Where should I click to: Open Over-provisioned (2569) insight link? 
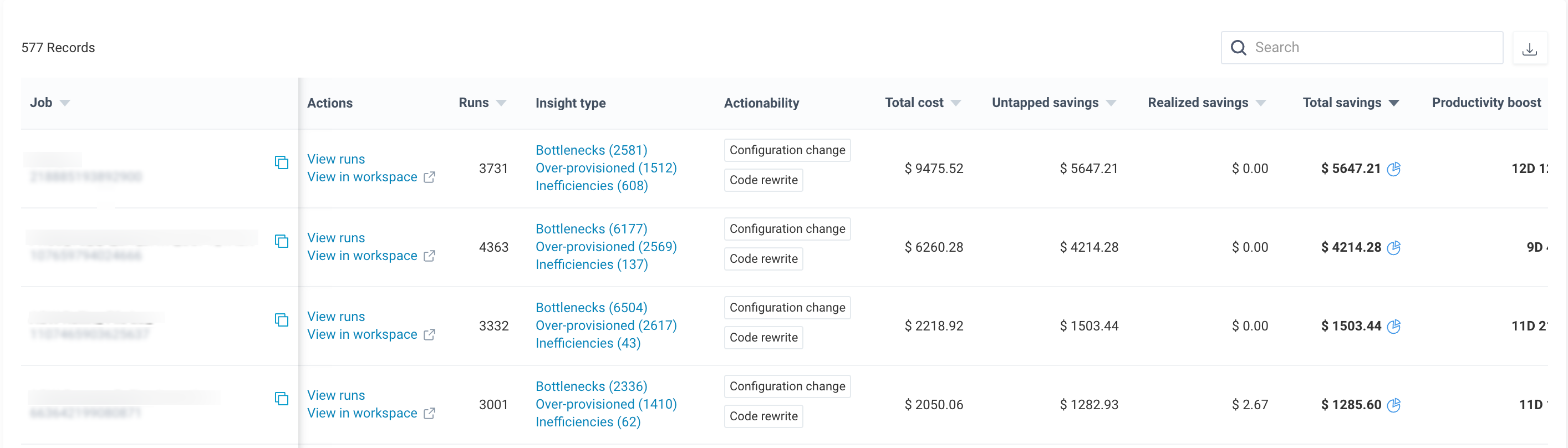605,247
